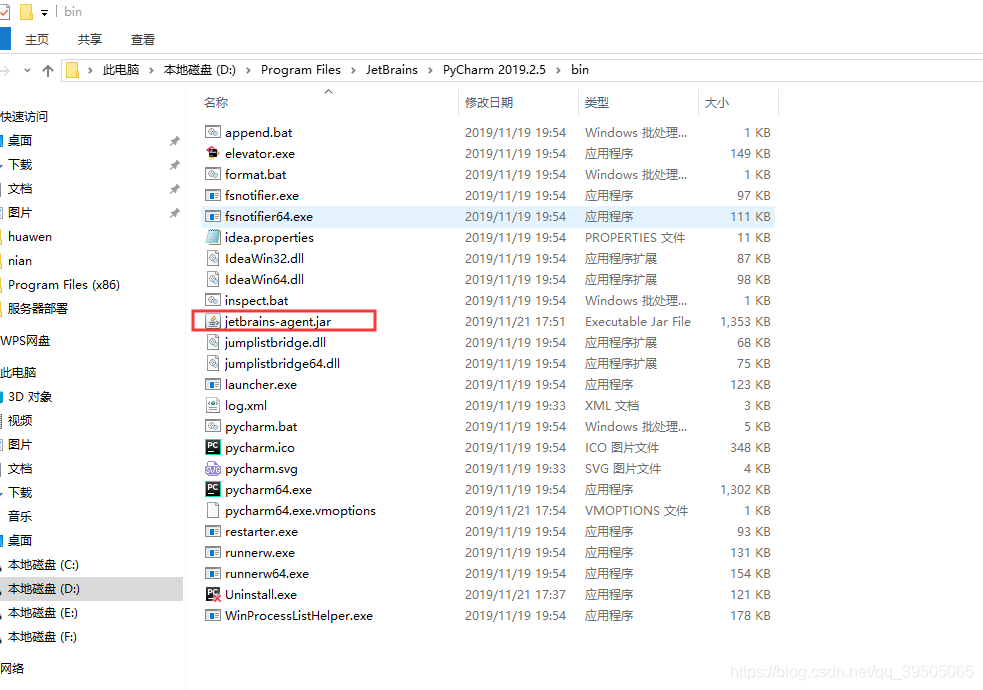Click the launcher.exe file icon
This screenshot has width=983, height=690.
213,384
